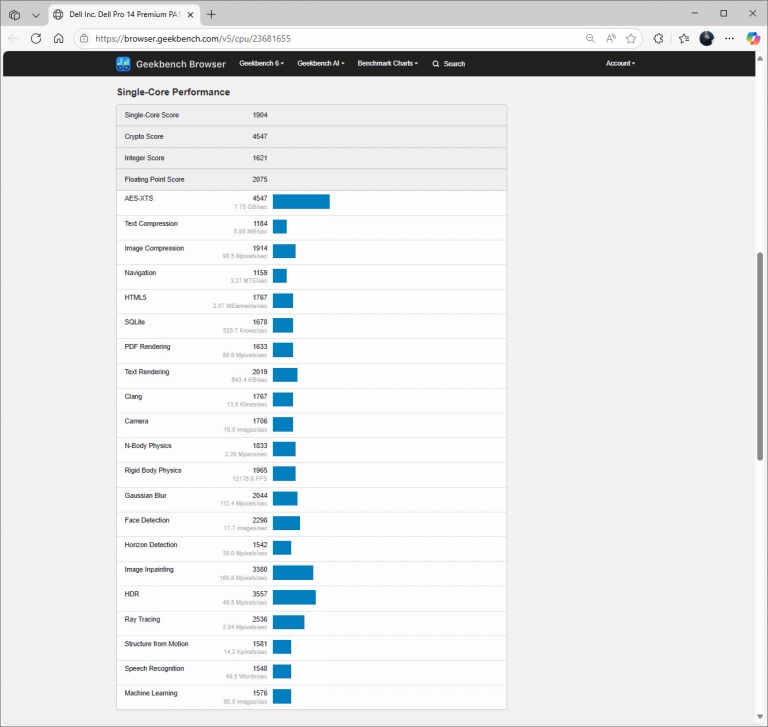
Task: Select the PDF Rendering label
Action: 147,346
